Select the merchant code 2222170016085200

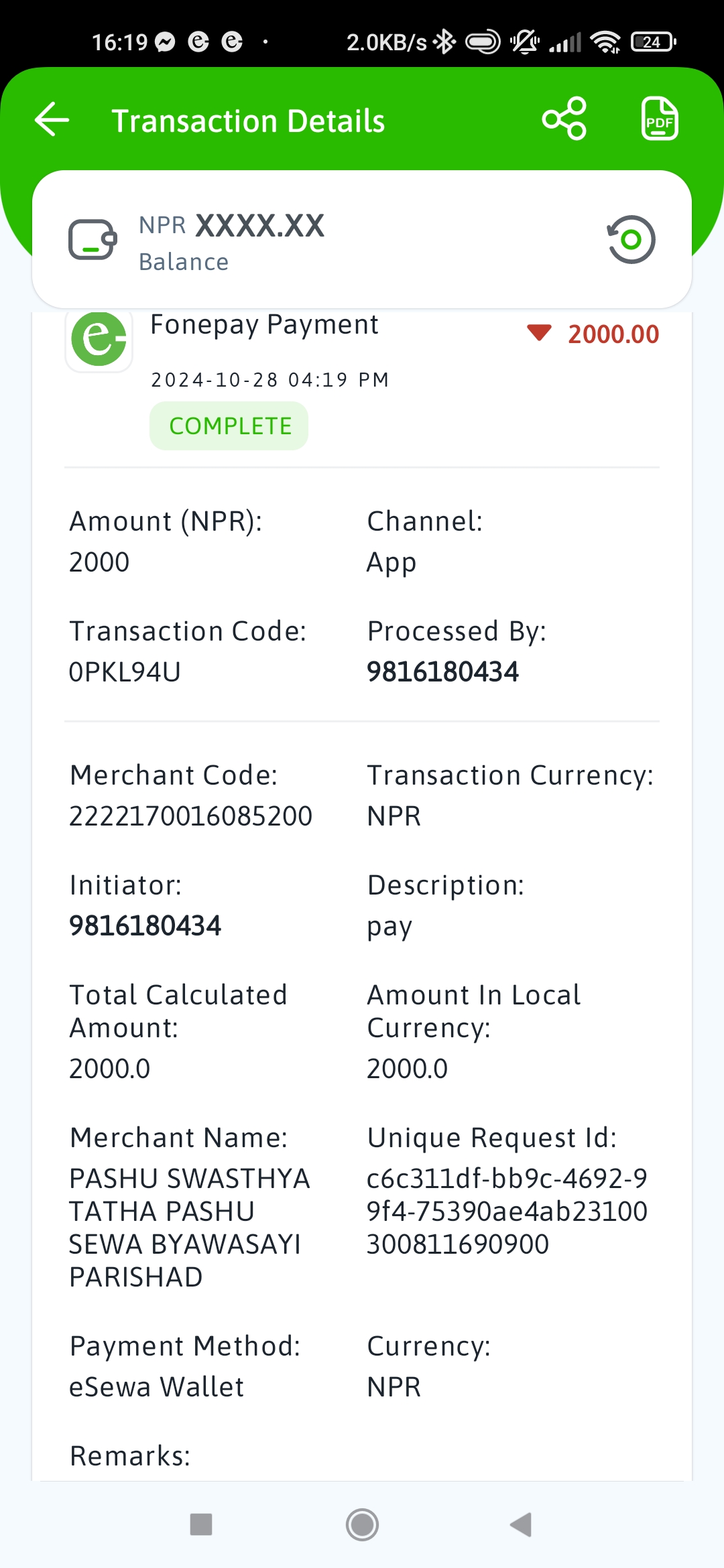click(191, 816)
